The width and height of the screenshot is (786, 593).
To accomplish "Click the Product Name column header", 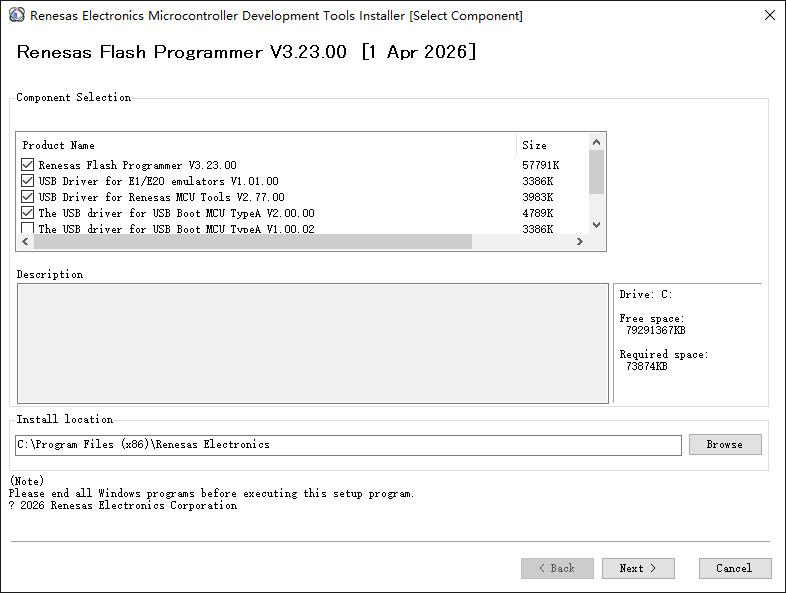I will [268, 145].
